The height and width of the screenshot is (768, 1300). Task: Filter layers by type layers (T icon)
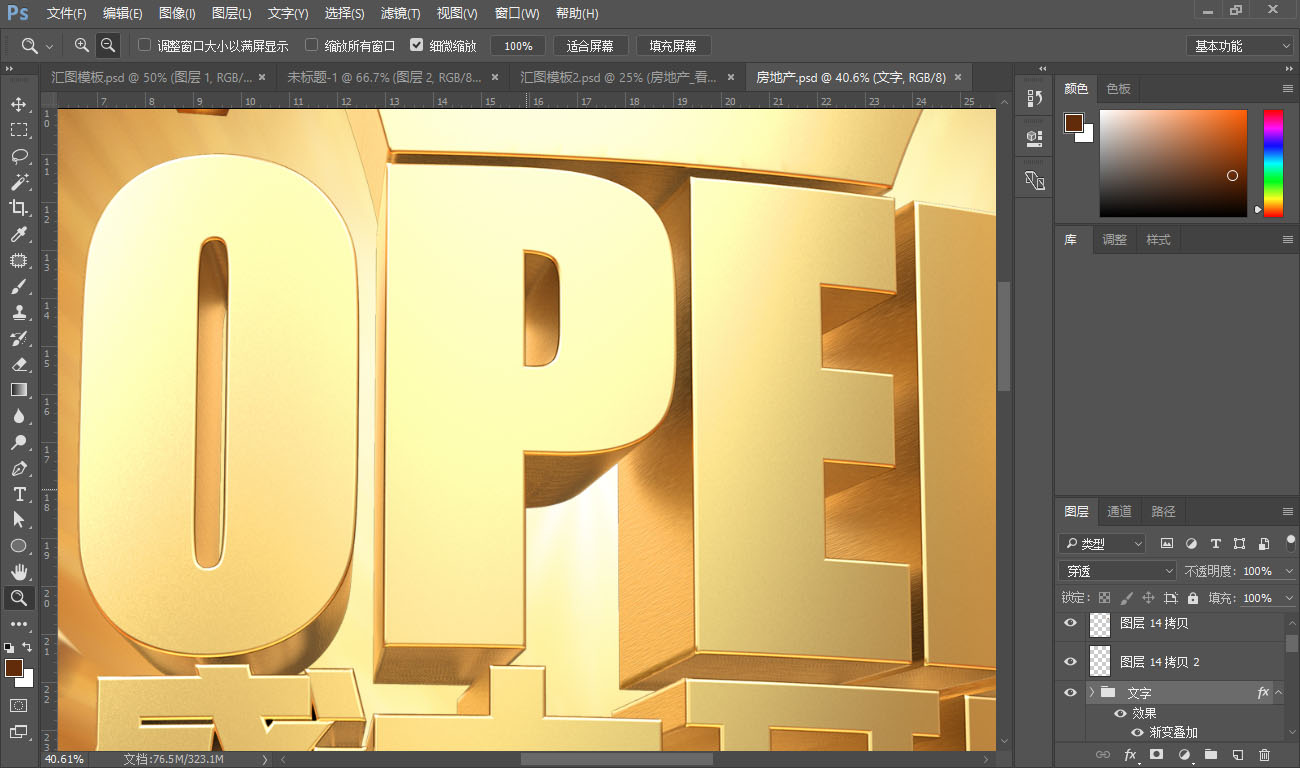click(x=1215, y=544)
